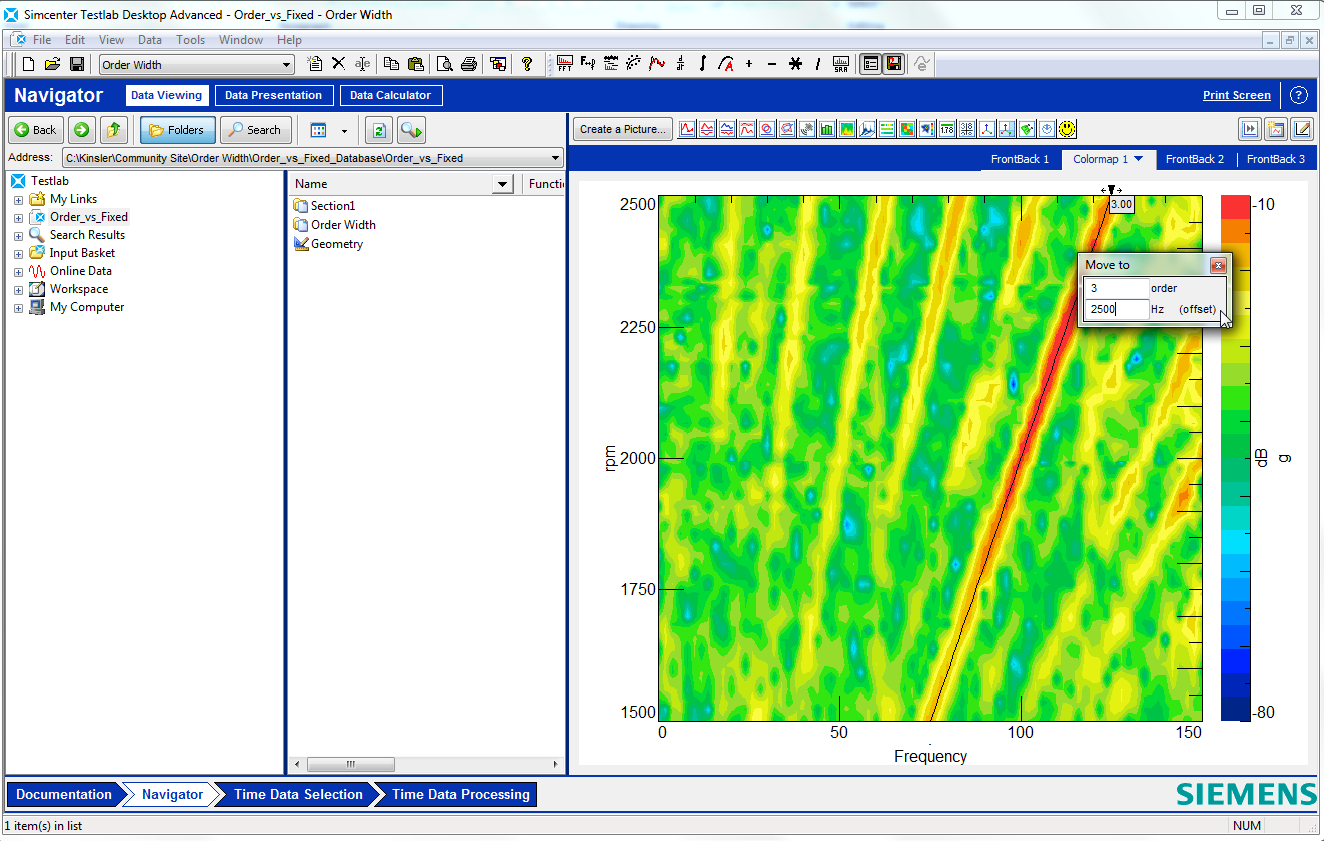The image size is (1324, 841).
Task: Click the asterisk multiply icon
Action: [x=795, y=63]
